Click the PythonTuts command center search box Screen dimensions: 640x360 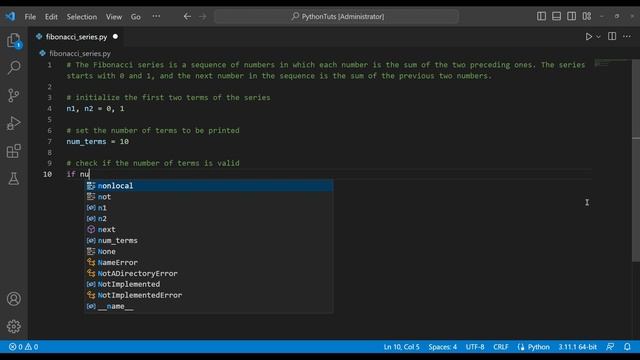click(337, 16)
